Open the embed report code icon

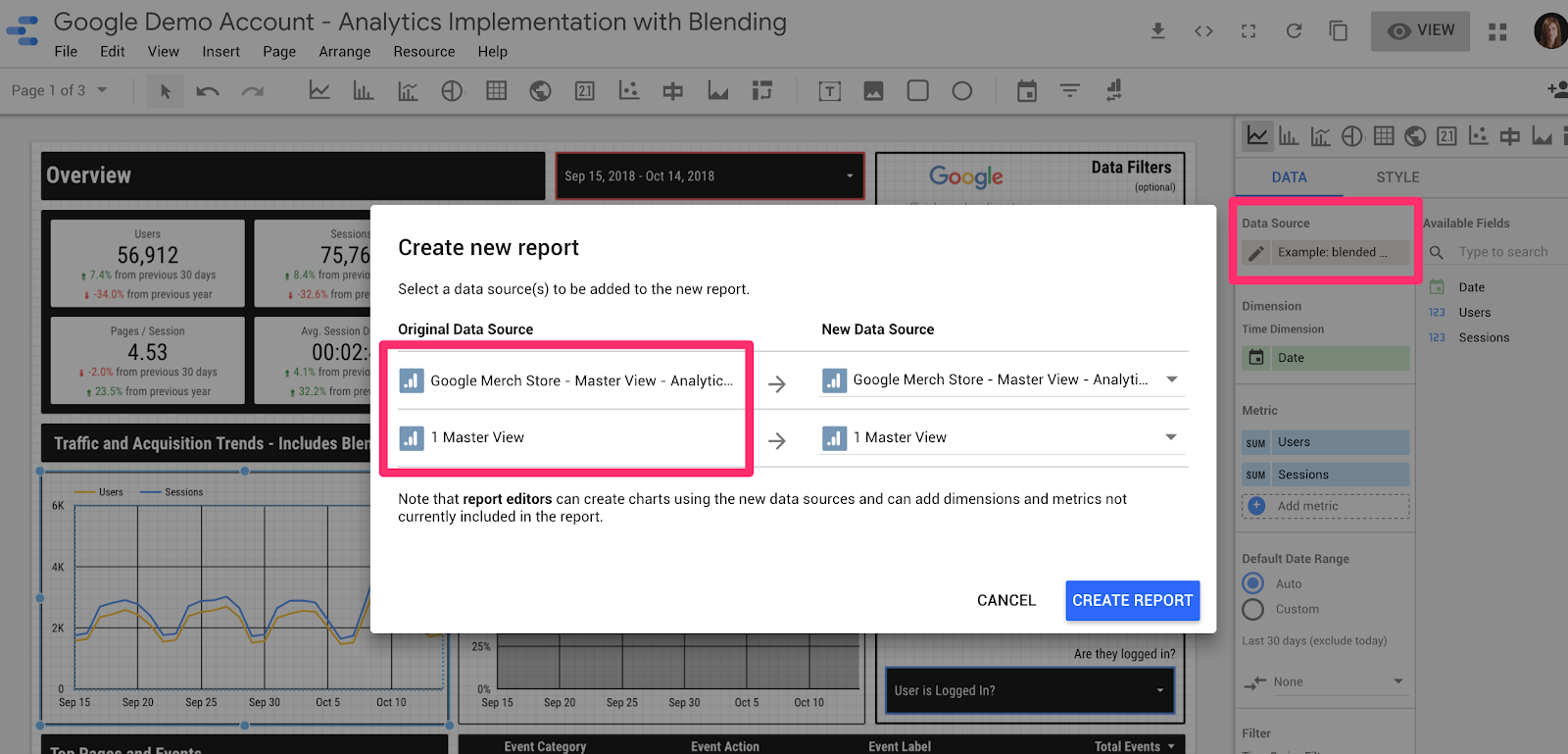[1203, 31]
